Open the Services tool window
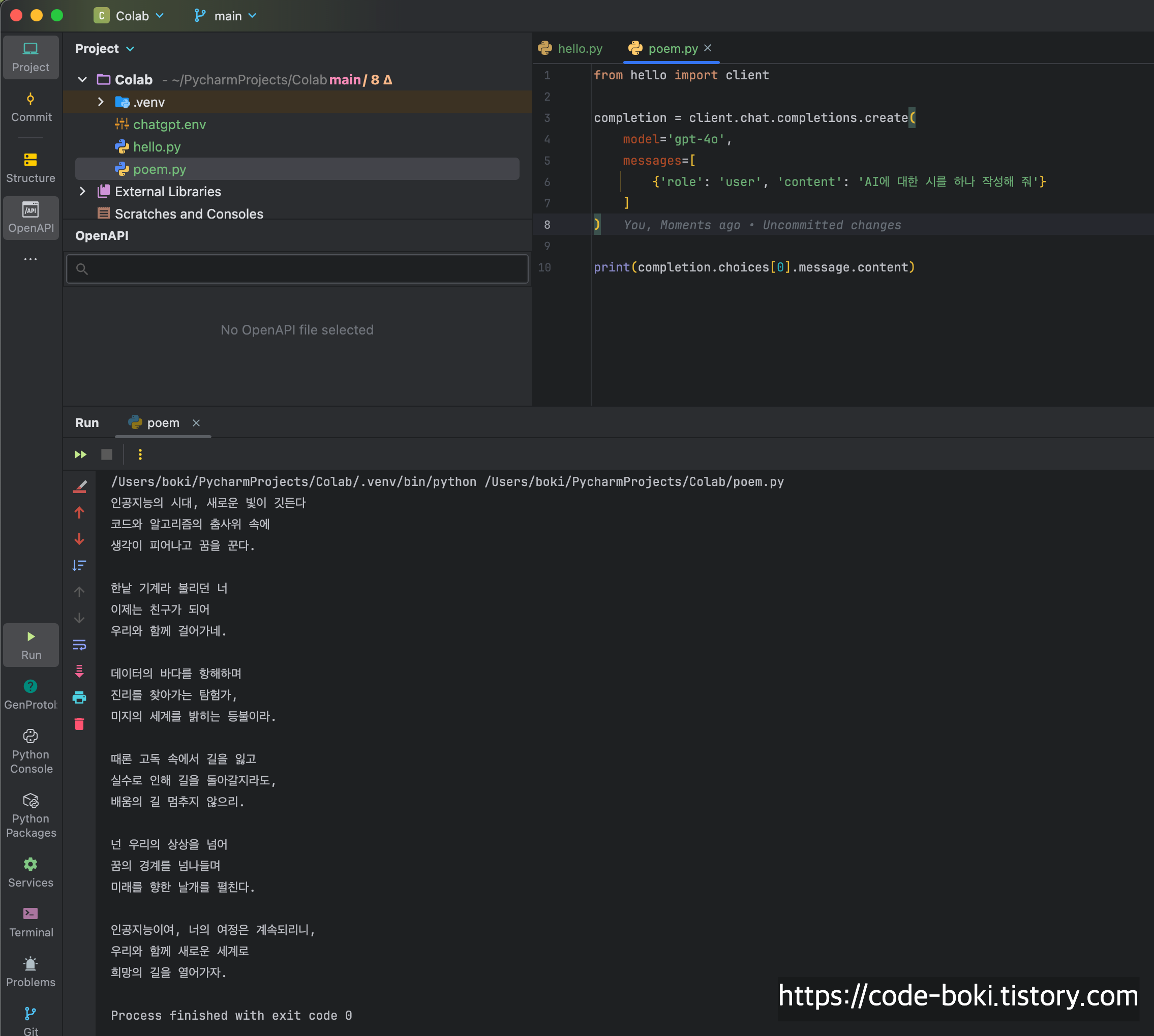 (31, 872)
